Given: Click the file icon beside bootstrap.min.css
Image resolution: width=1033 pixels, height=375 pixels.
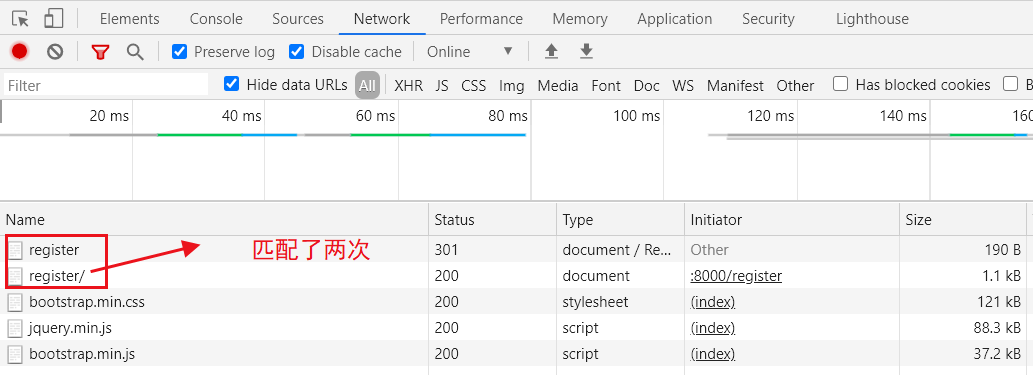Looking at the screenshot, I should tap(15, 303).
